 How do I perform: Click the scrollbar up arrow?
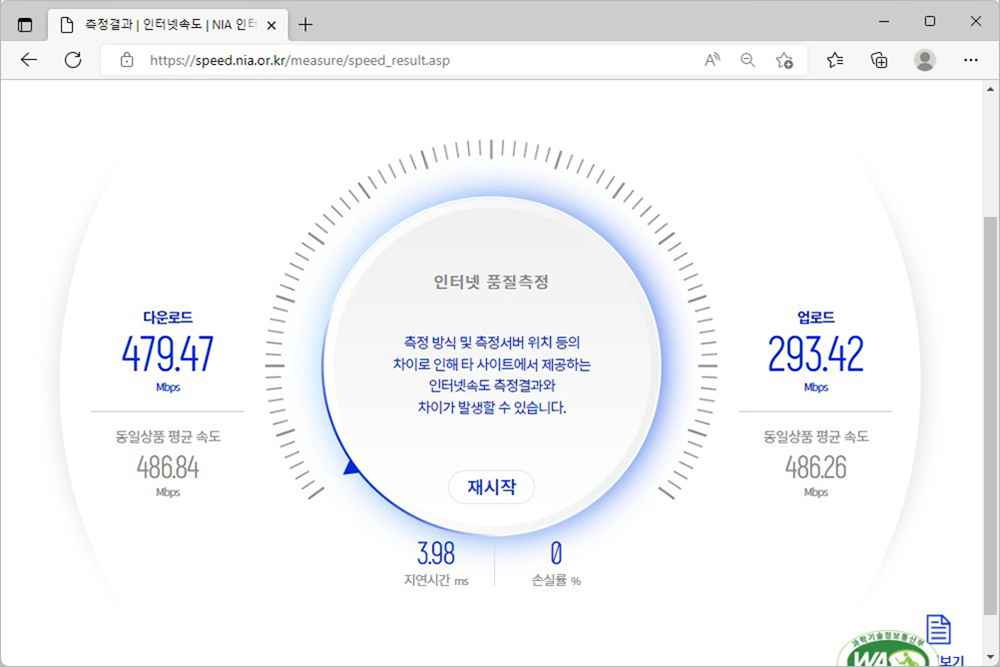pos(990,90)
